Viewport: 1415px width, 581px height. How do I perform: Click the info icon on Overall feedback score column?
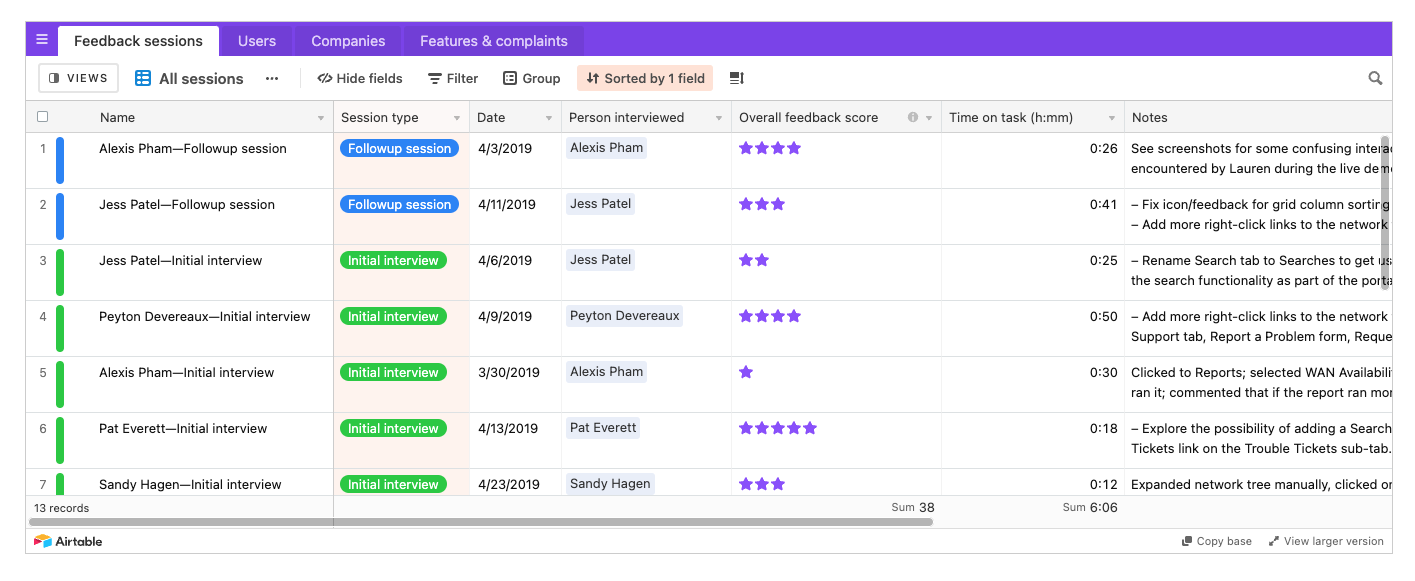pos(913,117)
